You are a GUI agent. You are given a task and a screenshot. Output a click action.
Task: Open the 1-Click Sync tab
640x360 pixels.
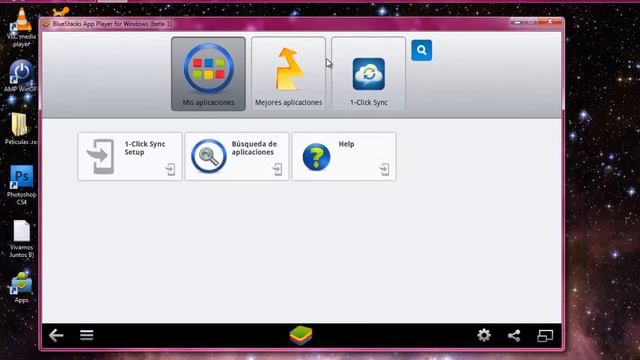369,74
